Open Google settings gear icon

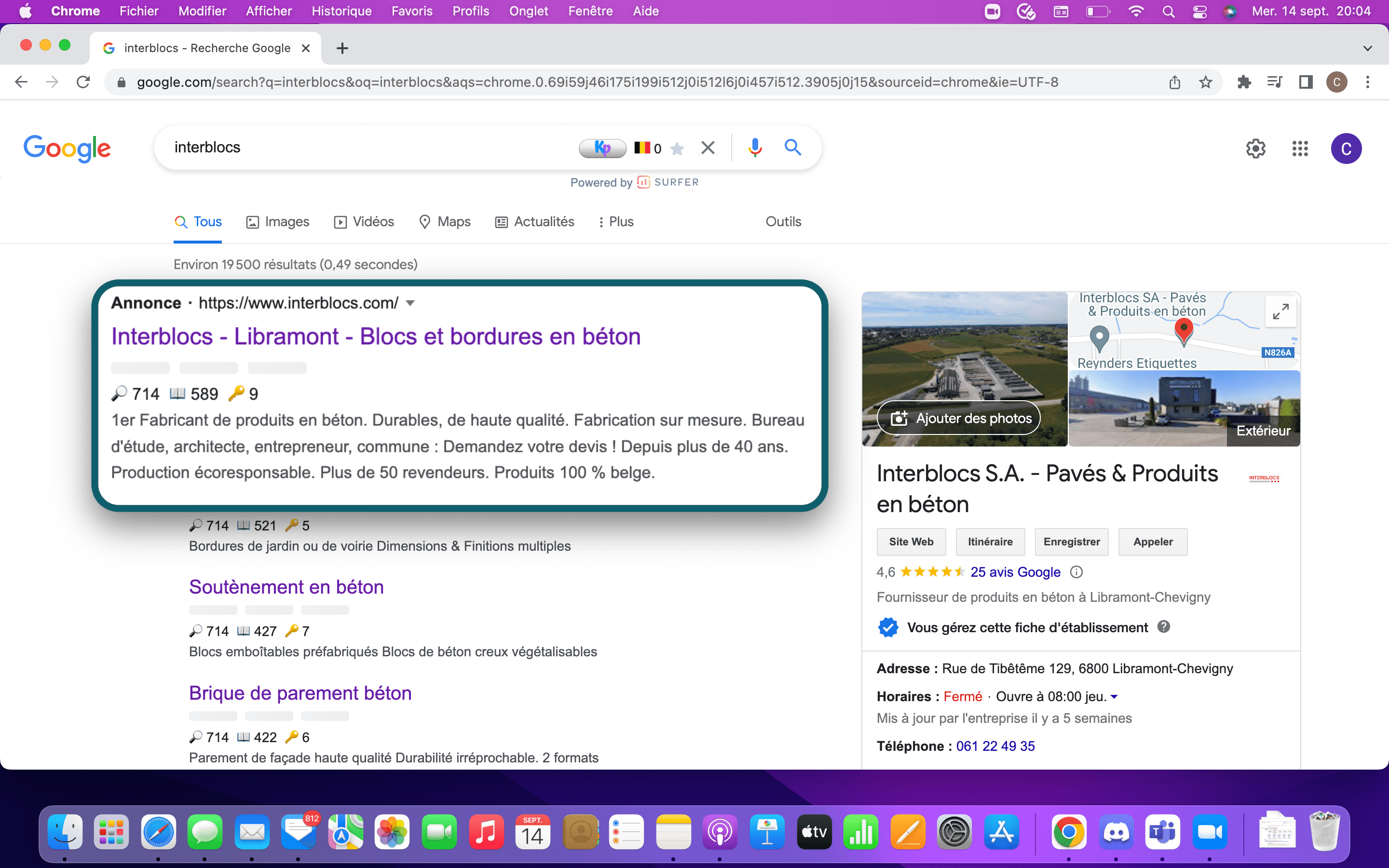click(1255, 149)
